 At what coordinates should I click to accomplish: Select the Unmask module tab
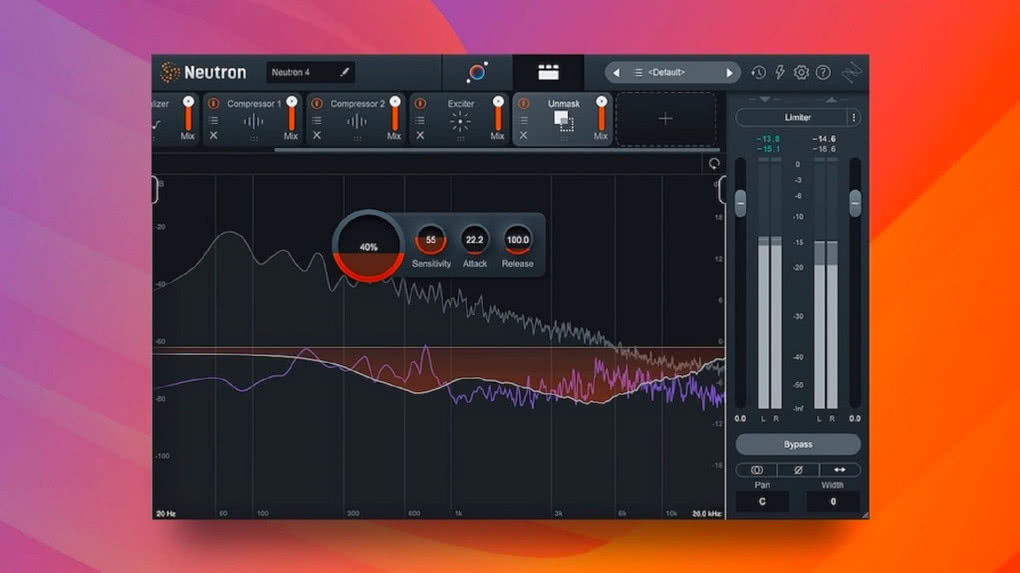tap(563, 120)
